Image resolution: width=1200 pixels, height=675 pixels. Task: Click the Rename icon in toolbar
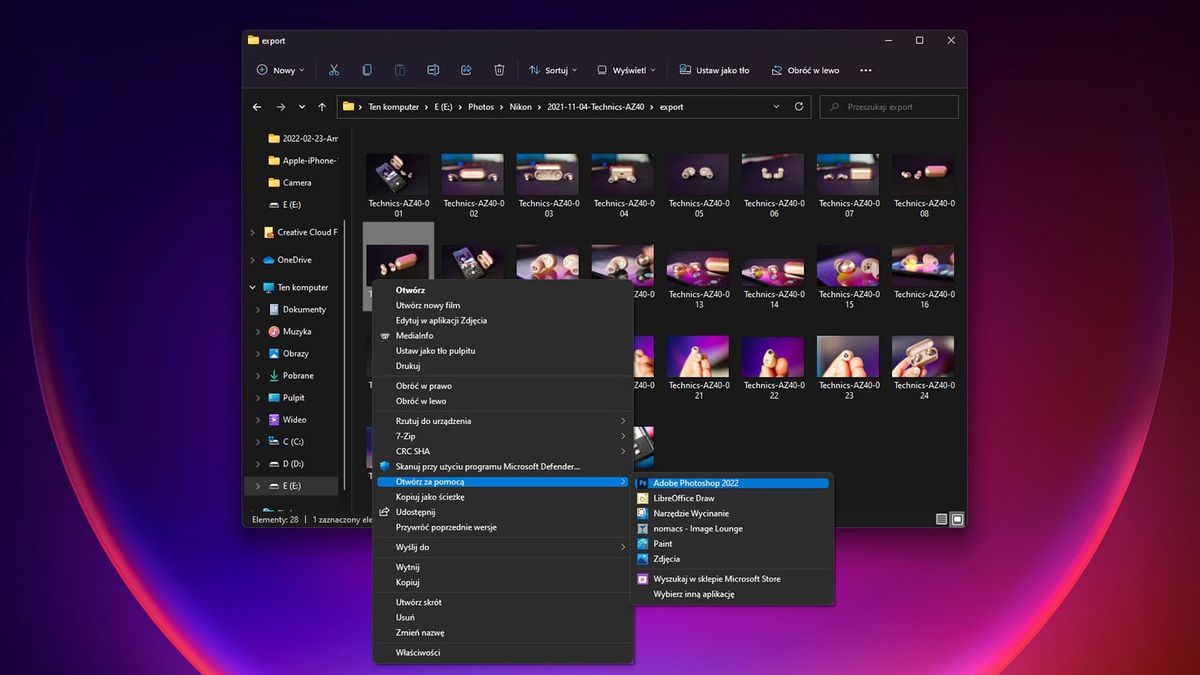433,70
